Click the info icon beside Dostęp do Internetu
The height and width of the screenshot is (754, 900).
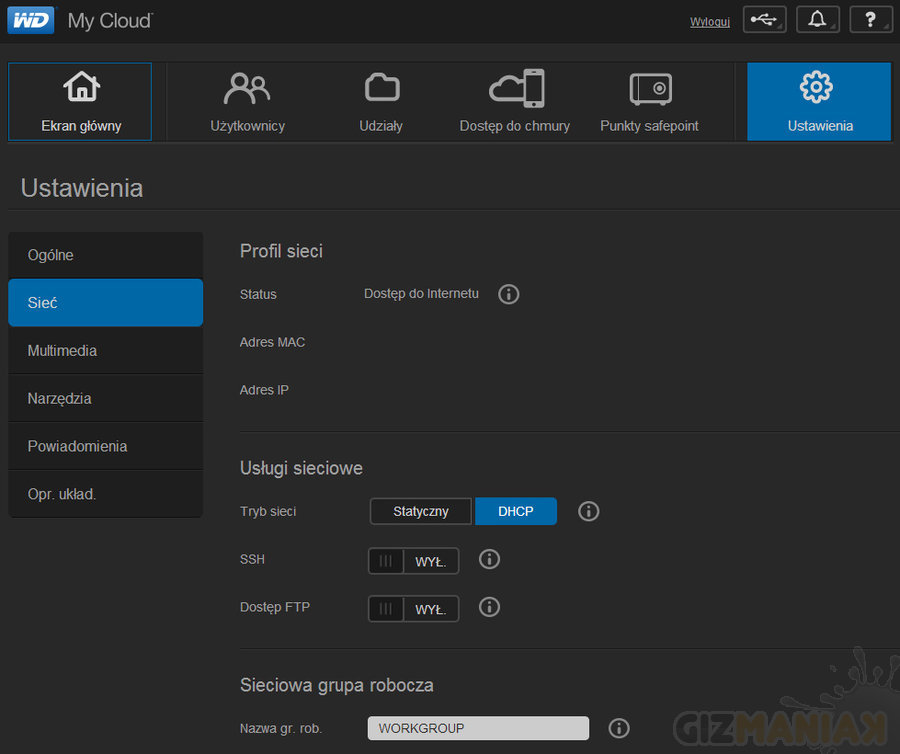point(509,294)
